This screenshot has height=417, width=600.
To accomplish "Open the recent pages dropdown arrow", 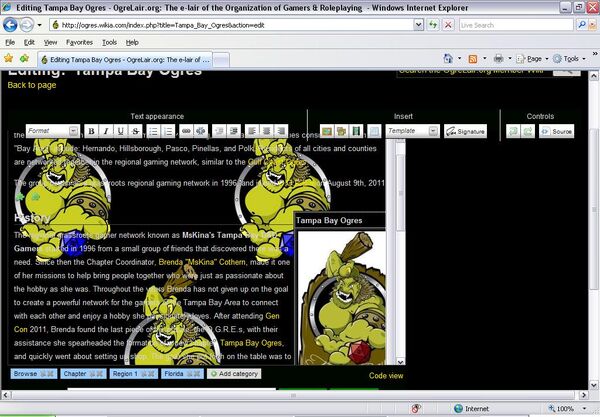I will pyautogui.click(x=39, y=25).
